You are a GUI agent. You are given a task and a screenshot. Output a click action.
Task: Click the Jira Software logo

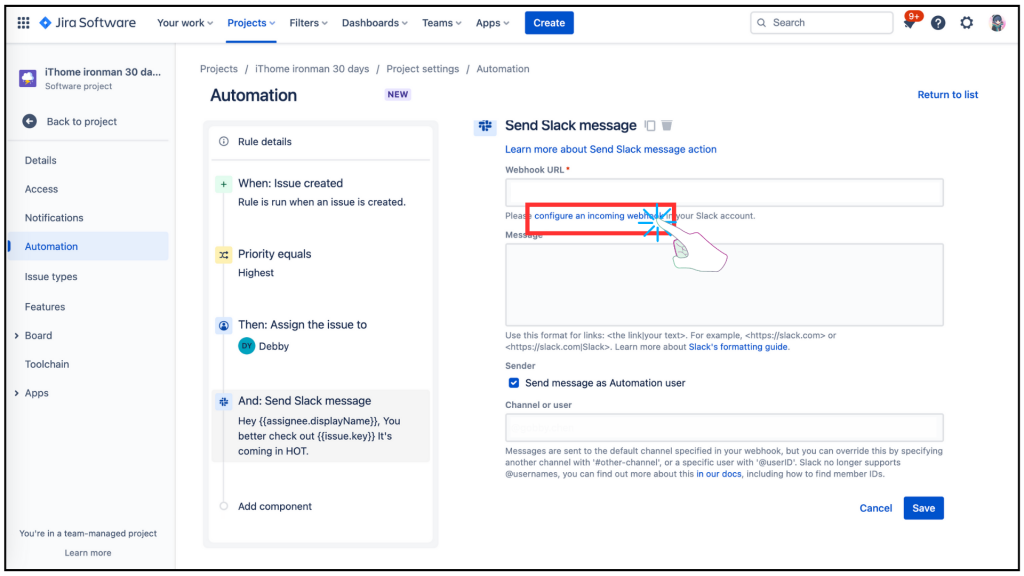[88, 23]
